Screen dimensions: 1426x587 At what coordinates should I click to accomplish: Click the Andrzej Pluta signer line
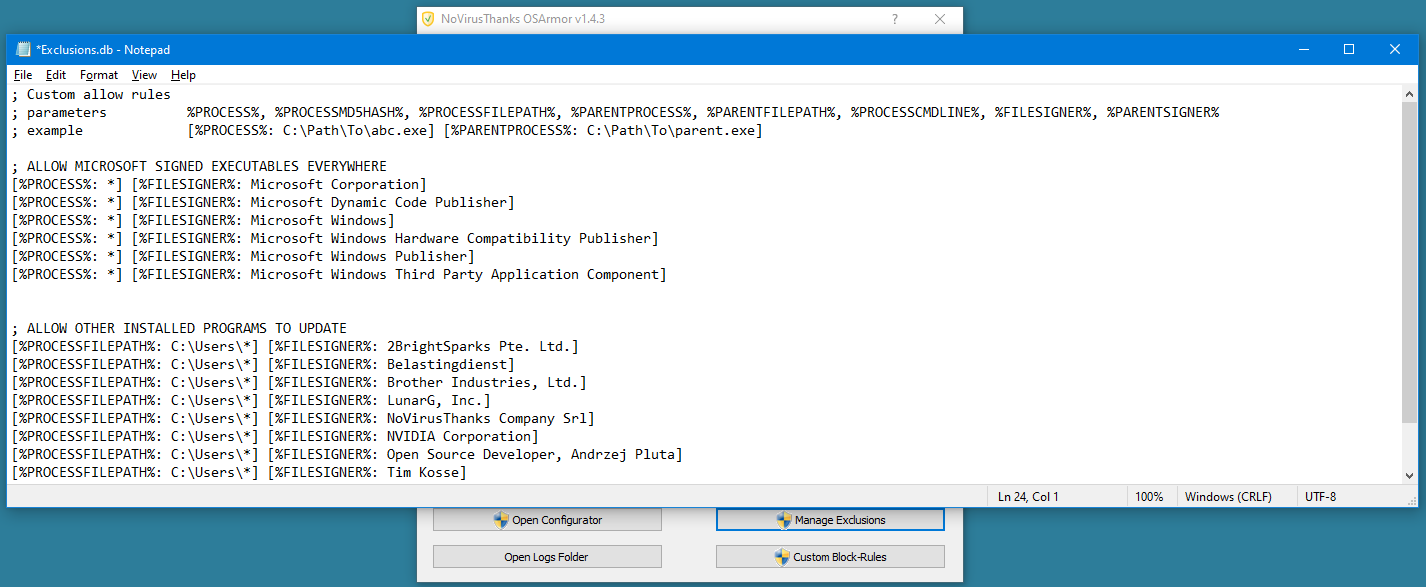click(x=347, y=454)
